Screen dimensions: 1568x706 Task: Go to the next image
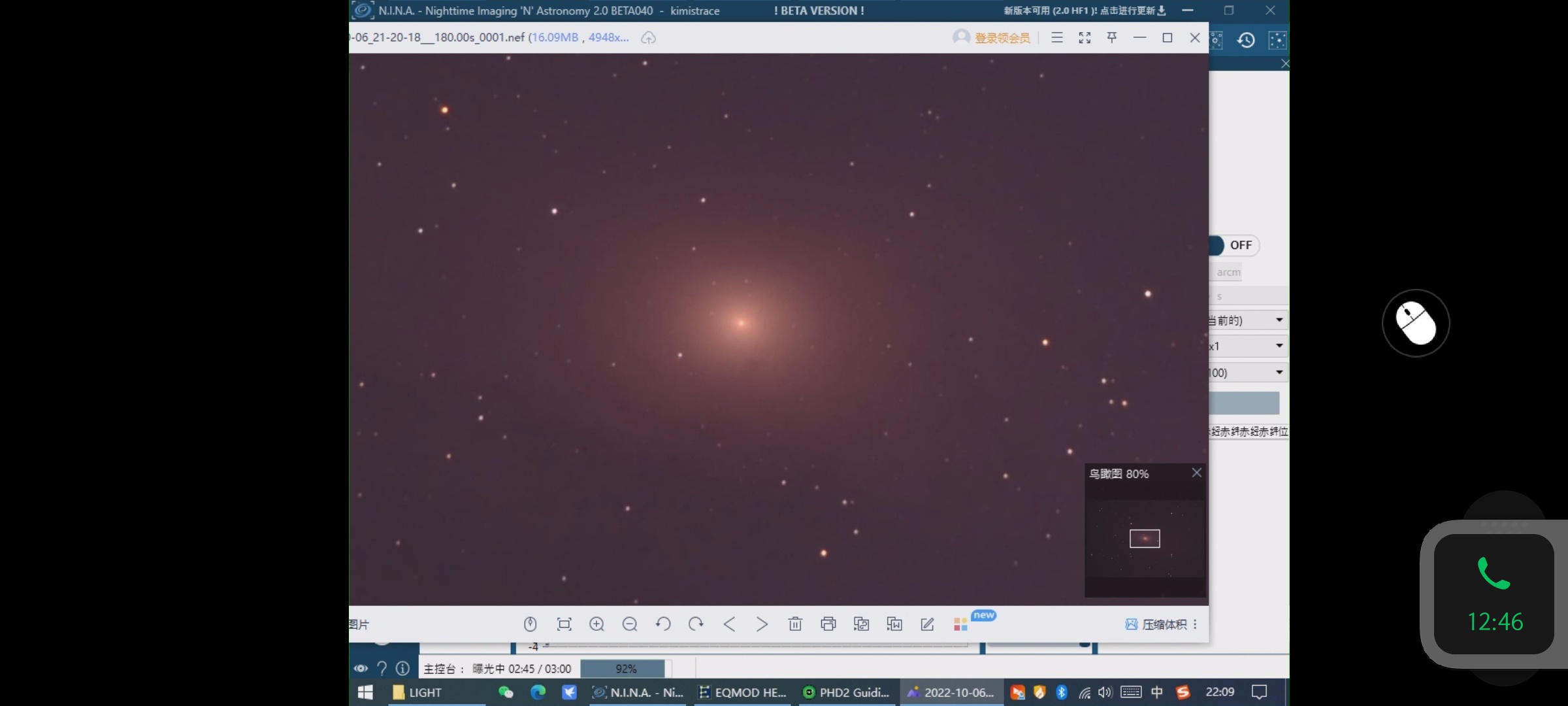(762, 624)
